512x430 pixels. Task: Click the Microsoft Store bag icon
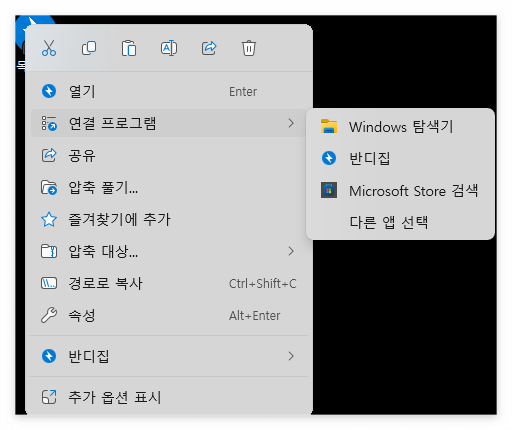click(x=329, y=190)
